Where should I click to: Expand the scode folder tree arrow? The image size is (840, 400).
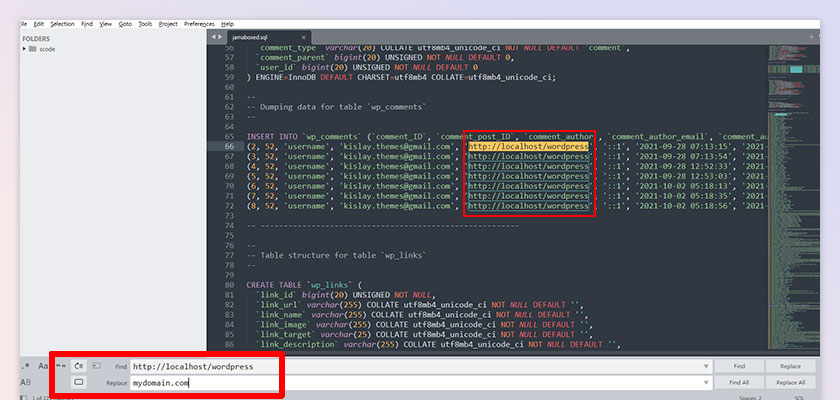coord(25,49)
